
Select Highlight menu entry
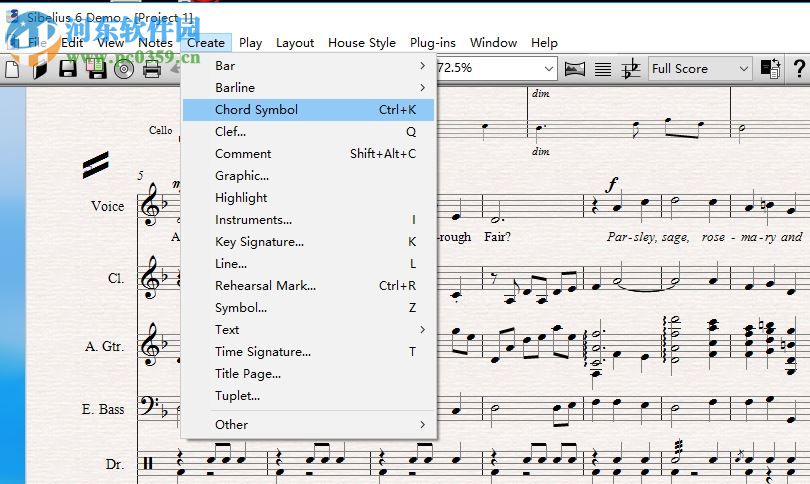pos(308,198)
